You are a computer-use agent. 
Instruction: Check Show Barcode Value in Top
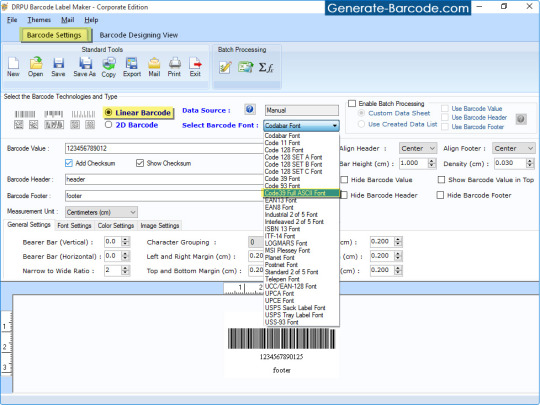[441, 179]
